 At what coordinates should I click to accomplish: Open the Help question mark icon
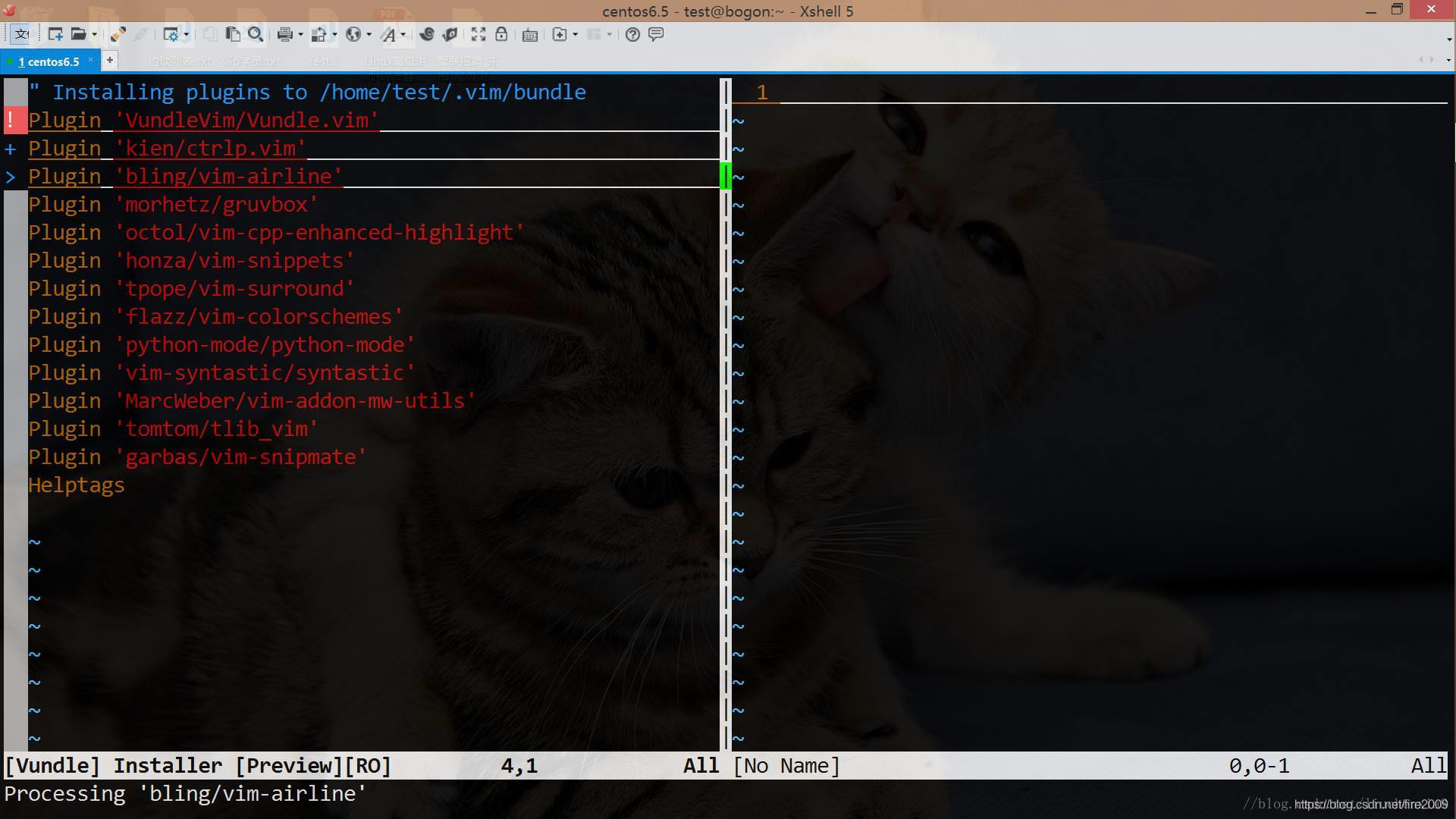[x=632, y=34]
